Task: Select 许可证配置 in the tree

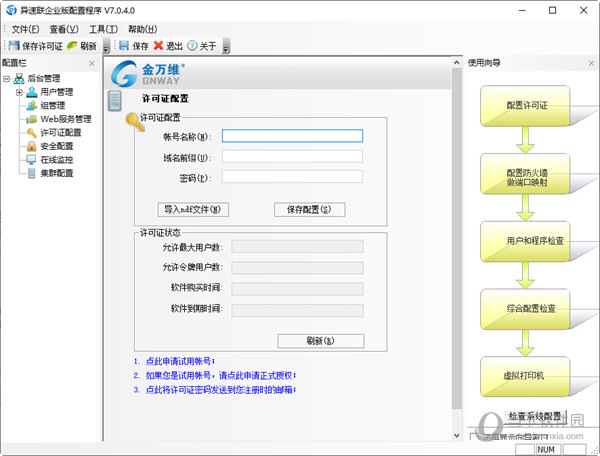Action: click(61, 133)
